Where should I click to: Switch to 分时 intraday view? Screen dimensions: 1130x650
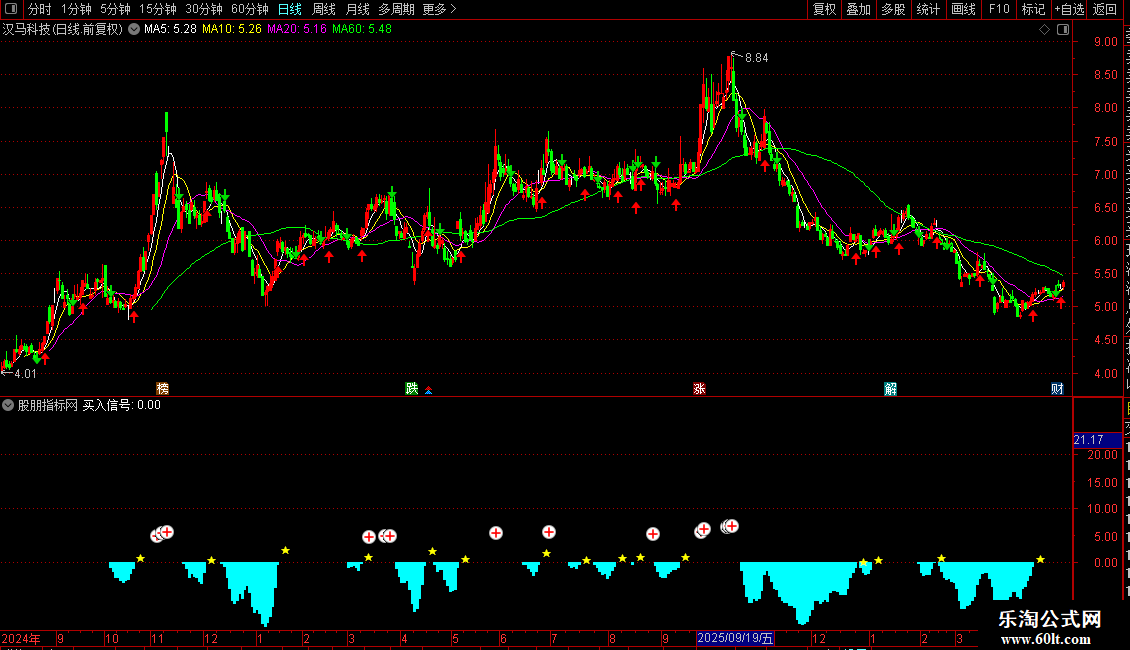point(40,9)
